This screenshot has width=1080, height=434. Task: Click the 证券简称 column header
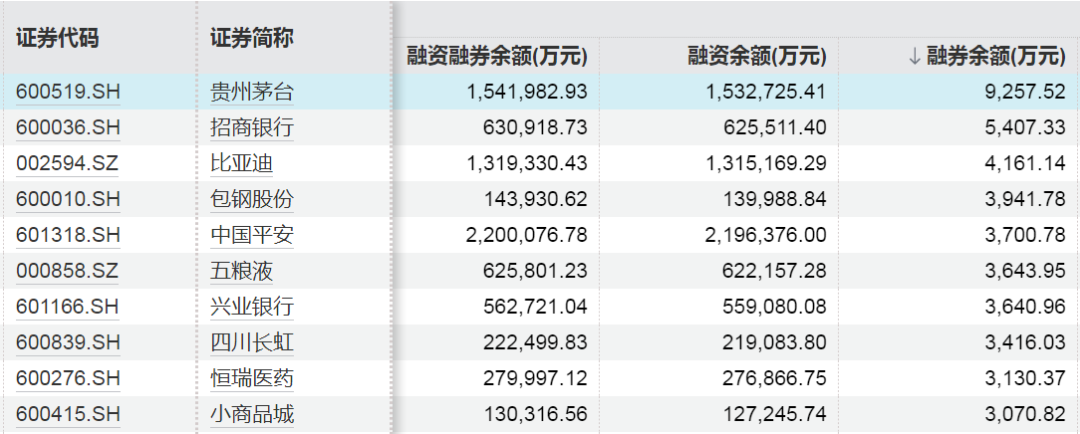(252, 38)
